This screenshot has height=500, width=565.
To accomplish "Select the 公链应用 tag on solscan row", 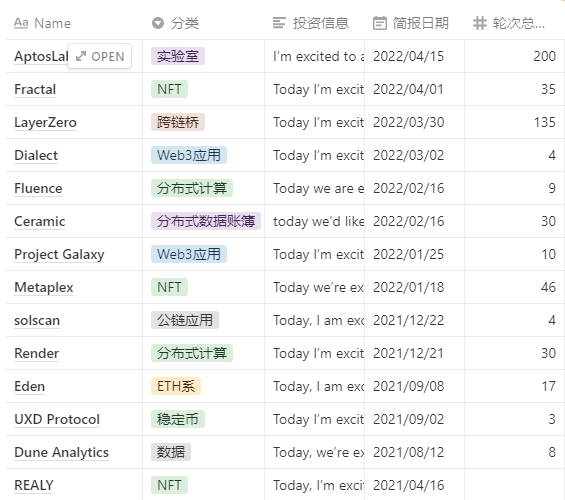I will [x=185, y=320].
